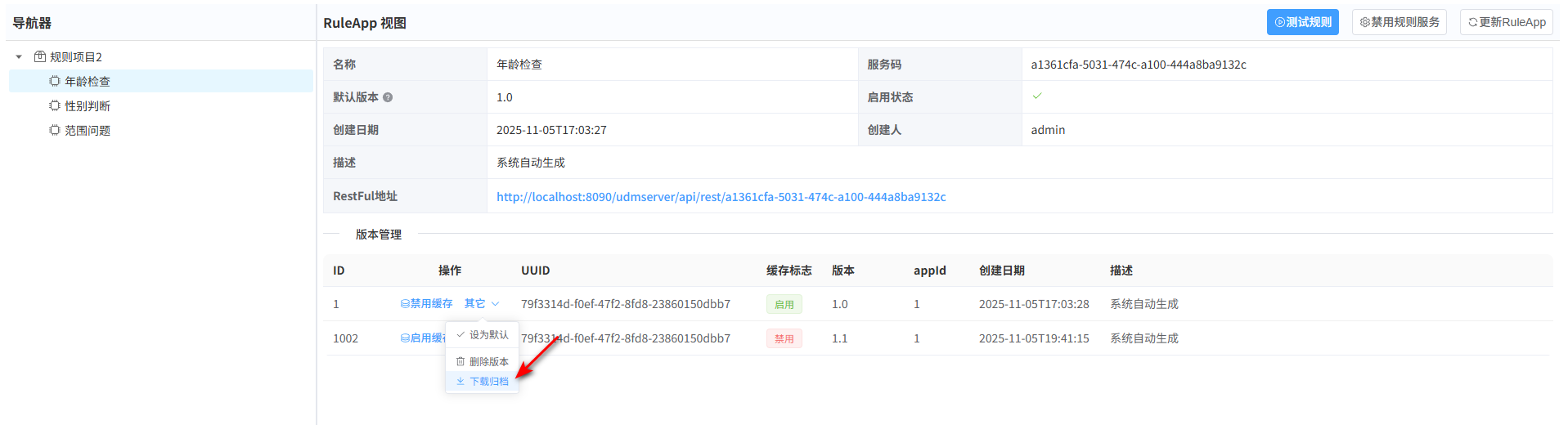Click the 启用 cache status tag
Viewport: 1568px width, 425px height.
[784, 304]
